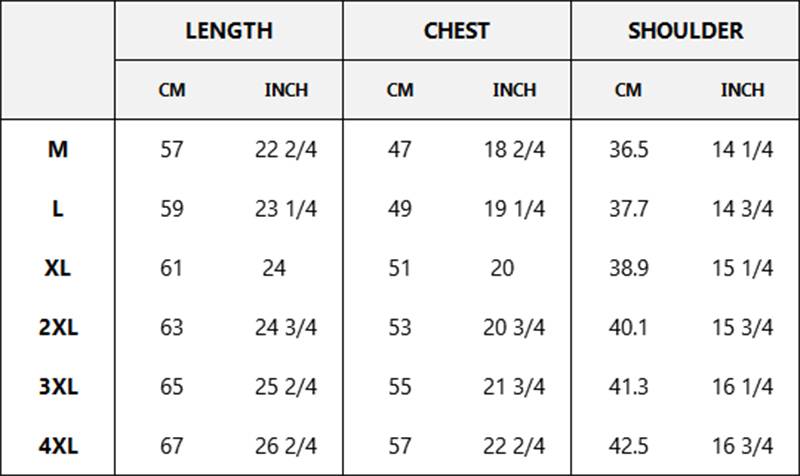Click the 22 2/4 length inch cell for M
The height and width of the screenshot is (476, 800).
click(286, 149)
